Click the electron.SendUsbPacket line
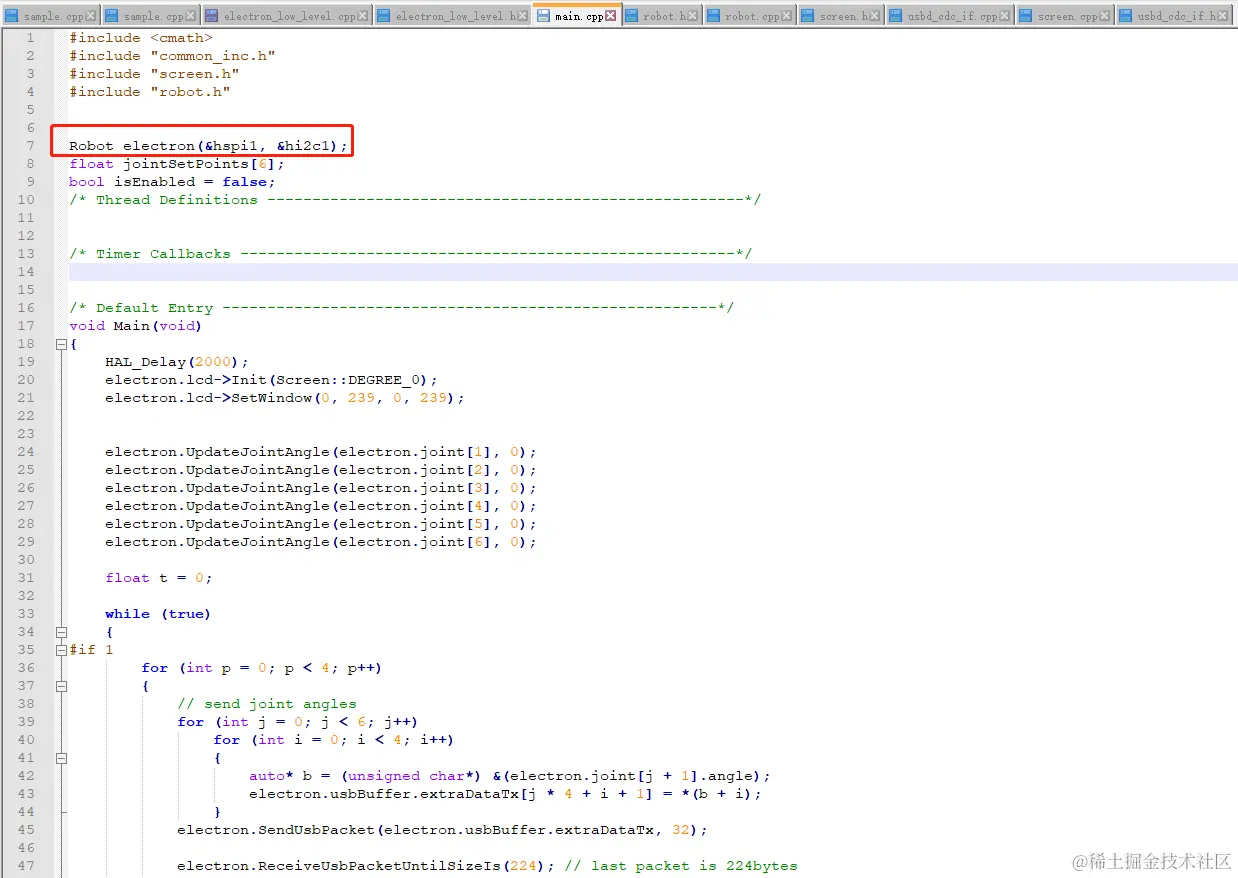1238x878 pixels. [x=442, y=830]
